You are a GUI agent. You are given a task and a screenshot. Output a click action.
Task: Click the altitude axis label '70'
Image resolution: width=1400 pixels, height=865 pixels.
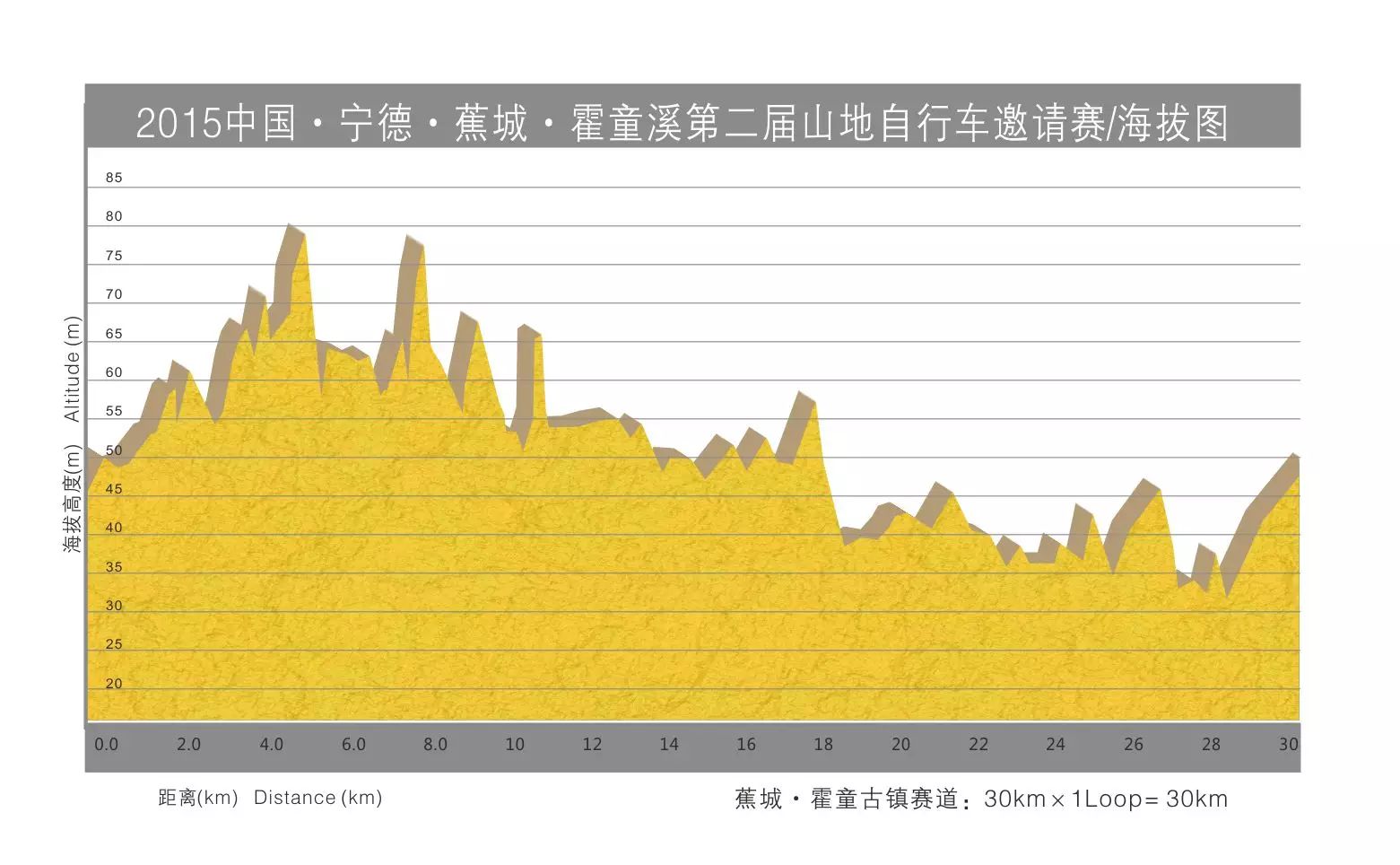click(x=114, y=294)
